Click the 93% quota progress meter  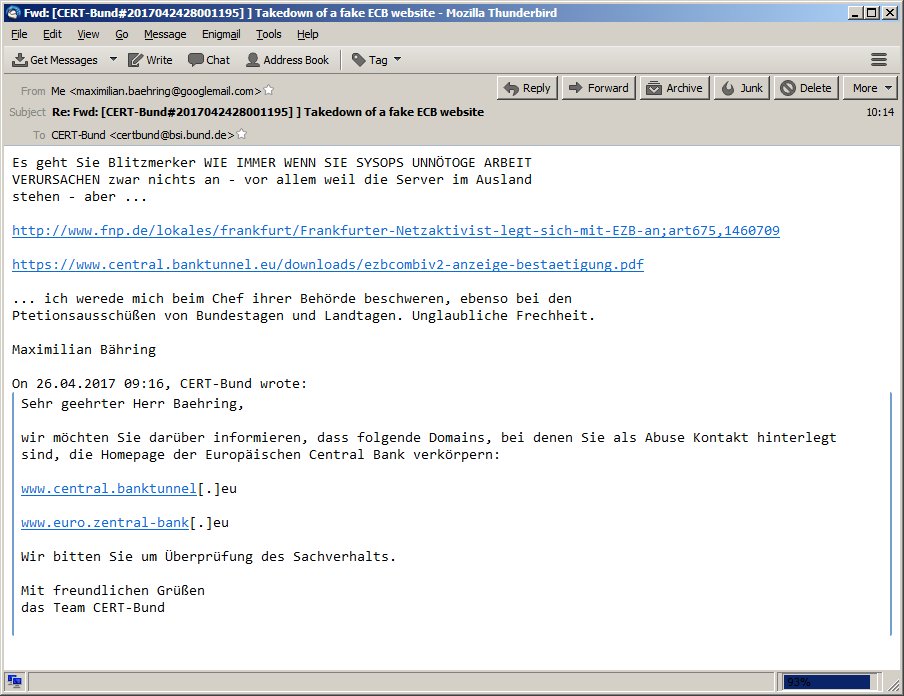point(826,682)
